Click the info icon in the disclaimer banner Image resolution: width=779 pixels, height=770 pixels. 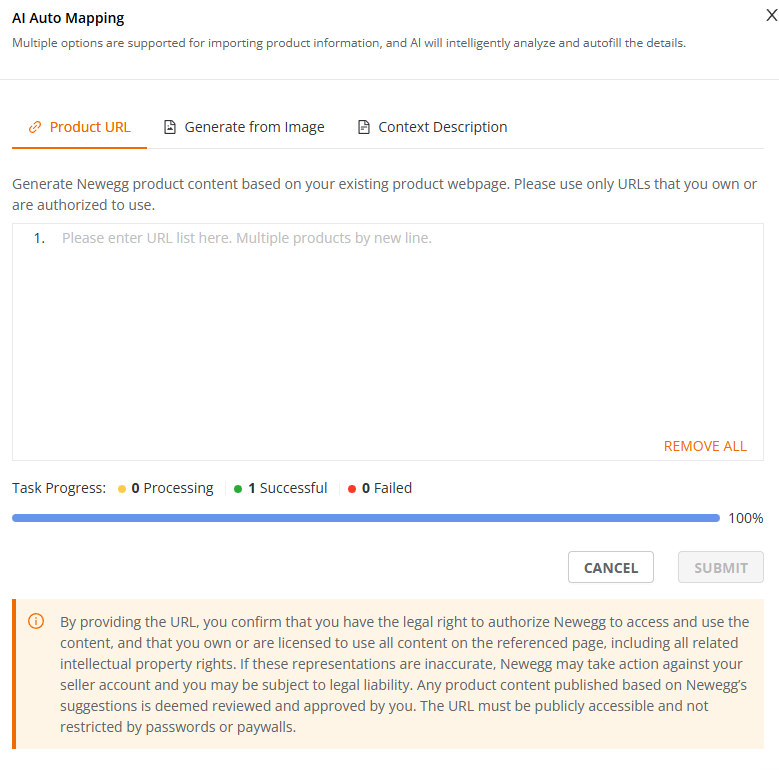tap(36, 622)
